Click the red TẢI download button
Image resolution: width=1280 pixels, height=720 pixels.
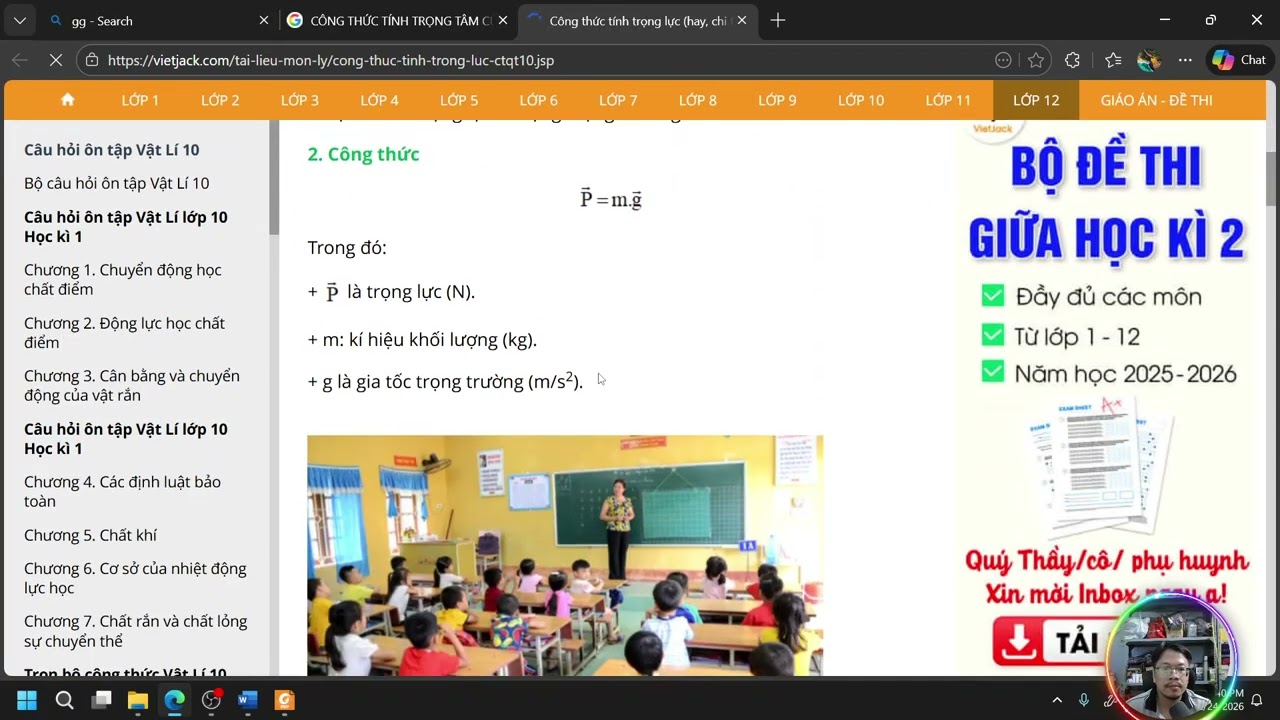pos(1052,641)
